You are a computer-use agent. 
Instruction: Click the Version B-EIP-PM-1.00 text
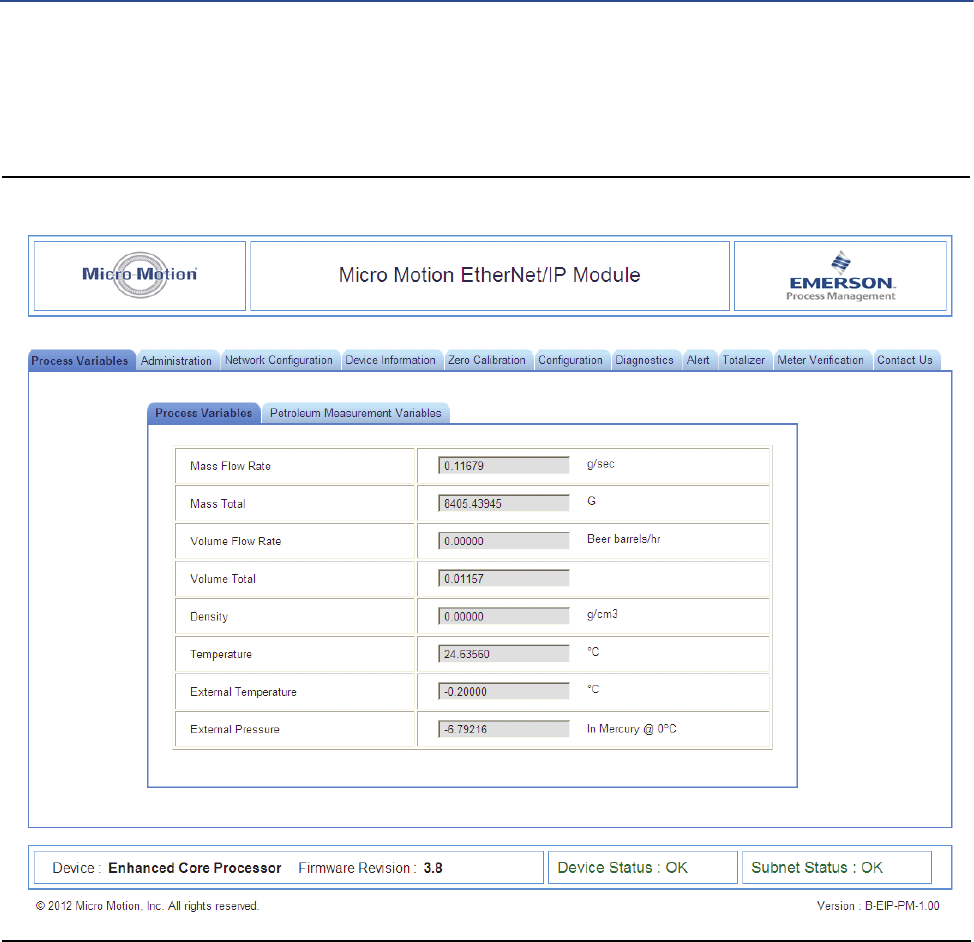878,906
